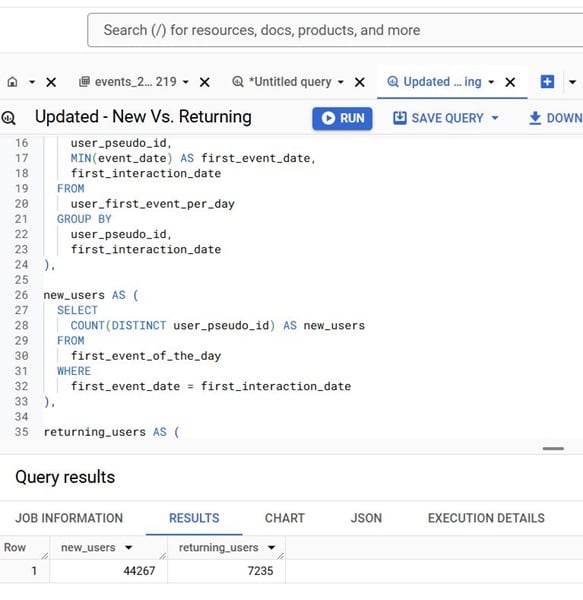Switch to the CHART tab
The height and width of the screenshot is (600, 583).
point(285,518)
